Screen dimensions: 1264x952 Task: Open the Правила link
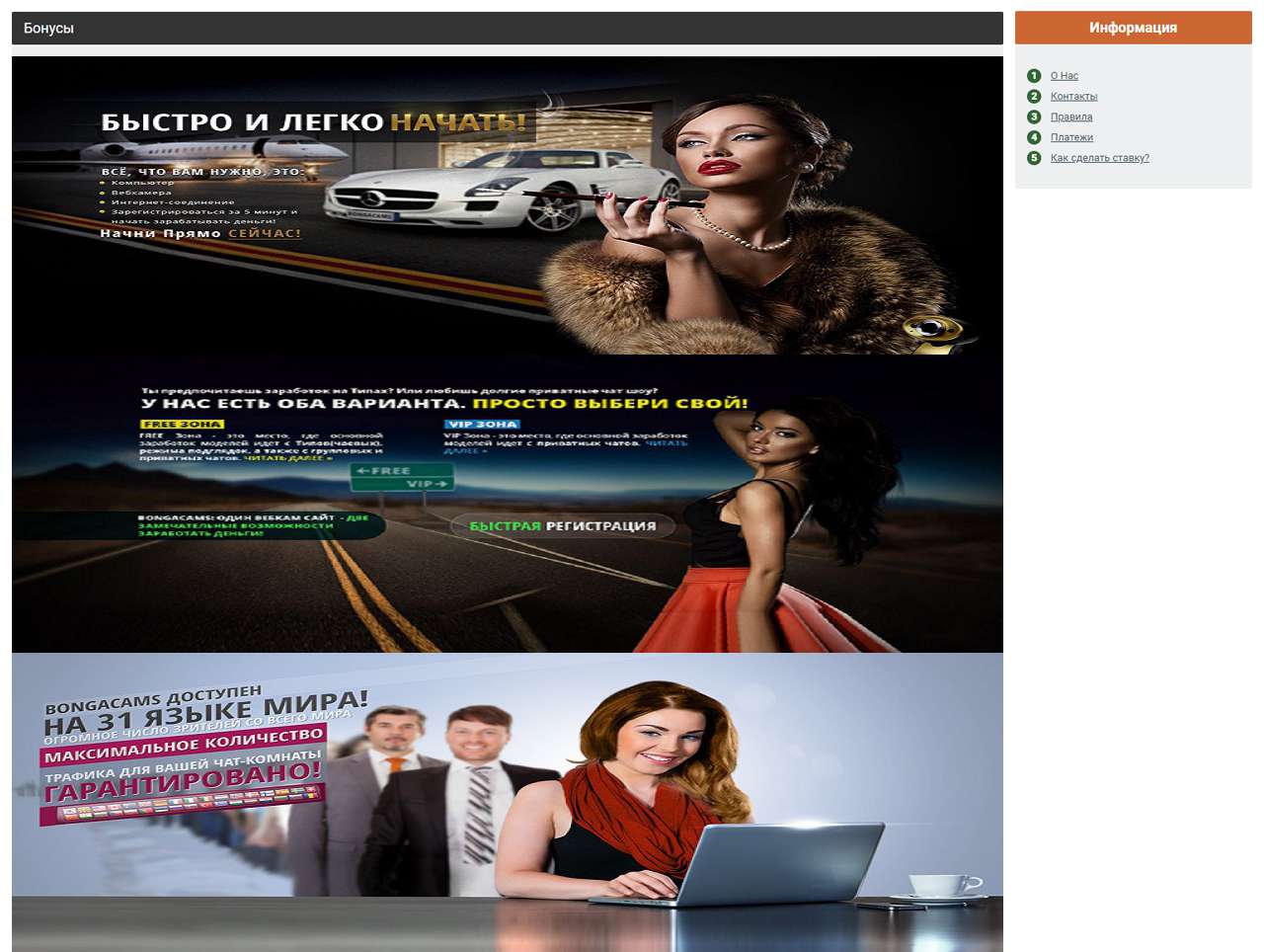1071,118
